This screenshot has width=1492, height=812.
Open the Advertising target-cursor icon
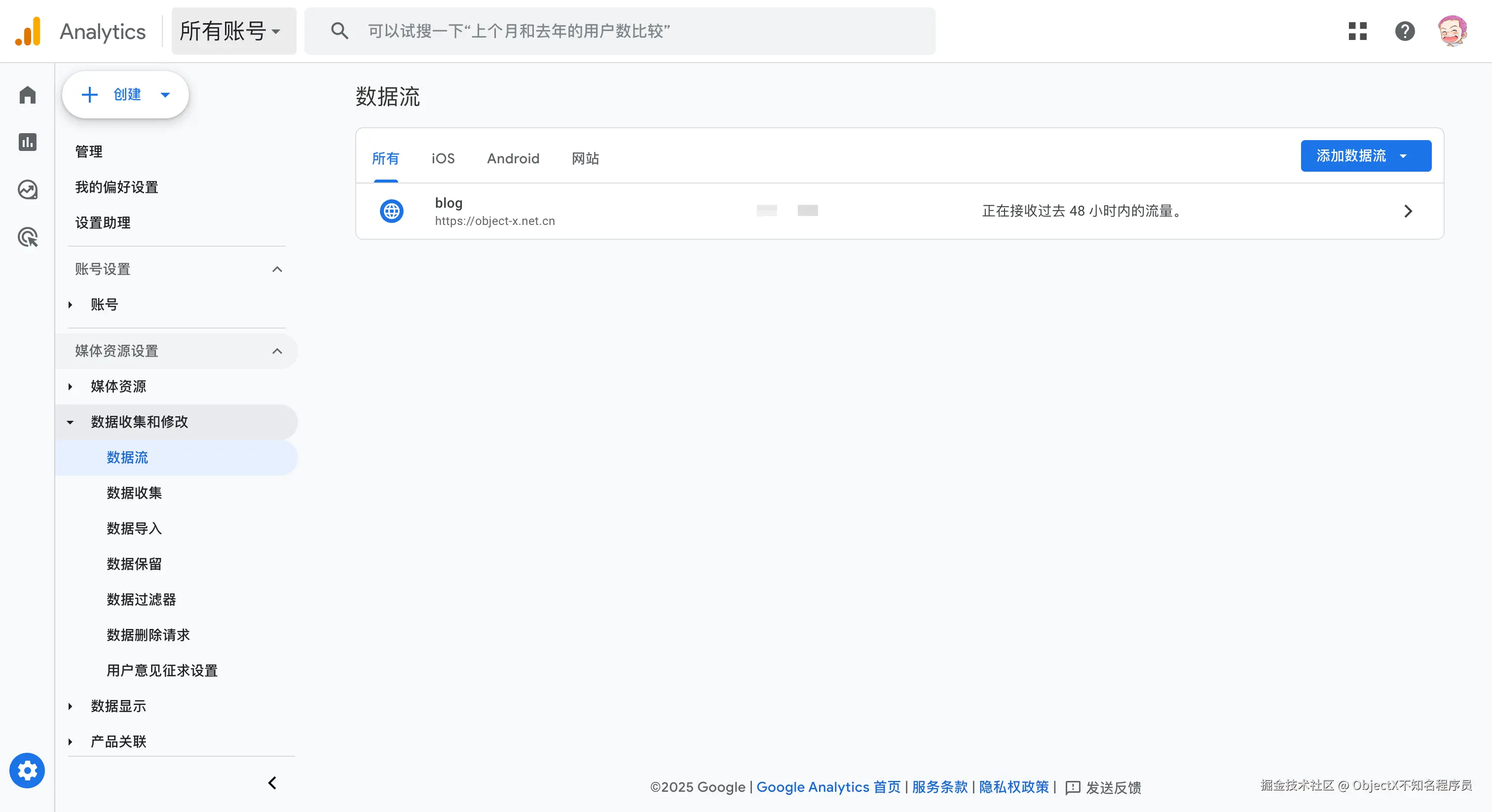(x=27, y=237)
